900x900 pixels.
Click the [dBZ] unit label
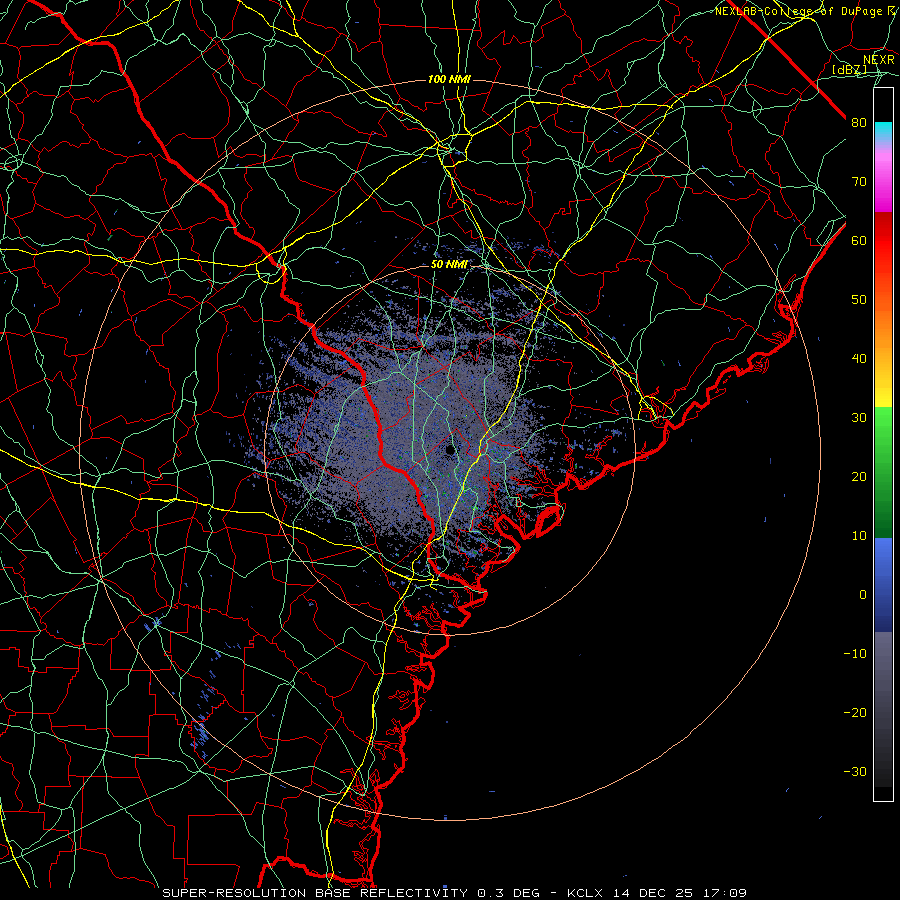pyautogui.click(x=850, y=69)
